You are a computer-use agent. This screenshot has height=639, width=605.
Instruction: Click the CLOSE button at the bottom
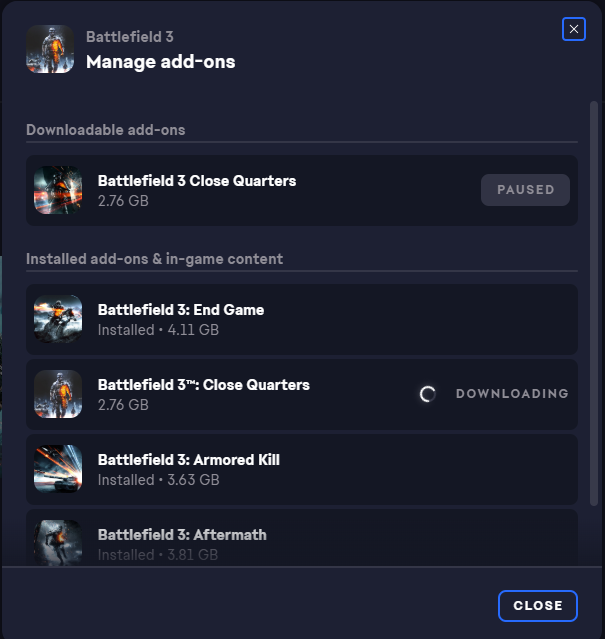538,606
